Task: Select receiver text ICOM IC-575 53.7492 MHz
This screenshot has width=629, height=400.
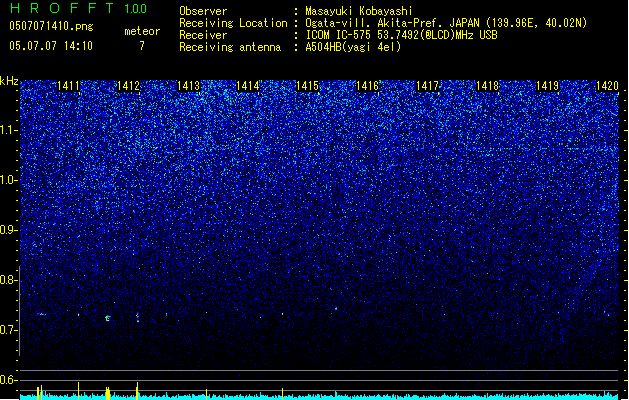Action: (x=401, y=35)
